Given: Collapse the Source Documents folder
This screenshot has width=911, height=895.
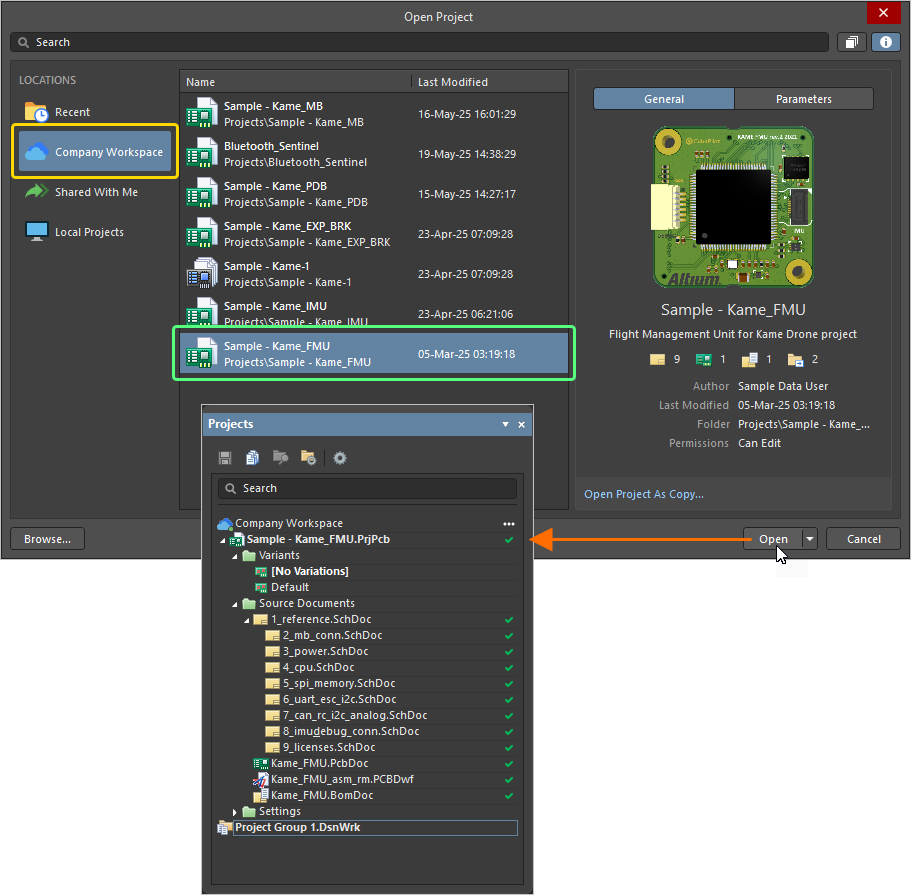Looking at the screenshot, I should point(235,604).
